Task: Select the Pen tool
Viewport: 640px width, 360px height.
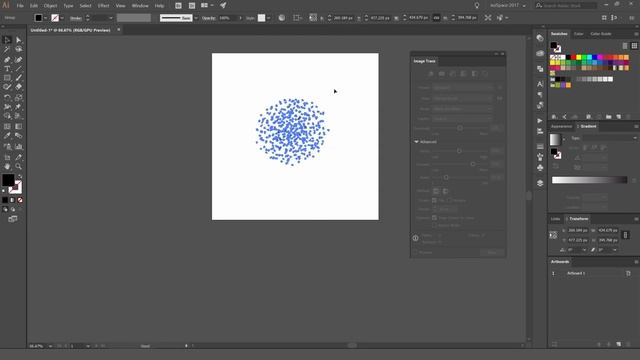Action: pos(7,60)
